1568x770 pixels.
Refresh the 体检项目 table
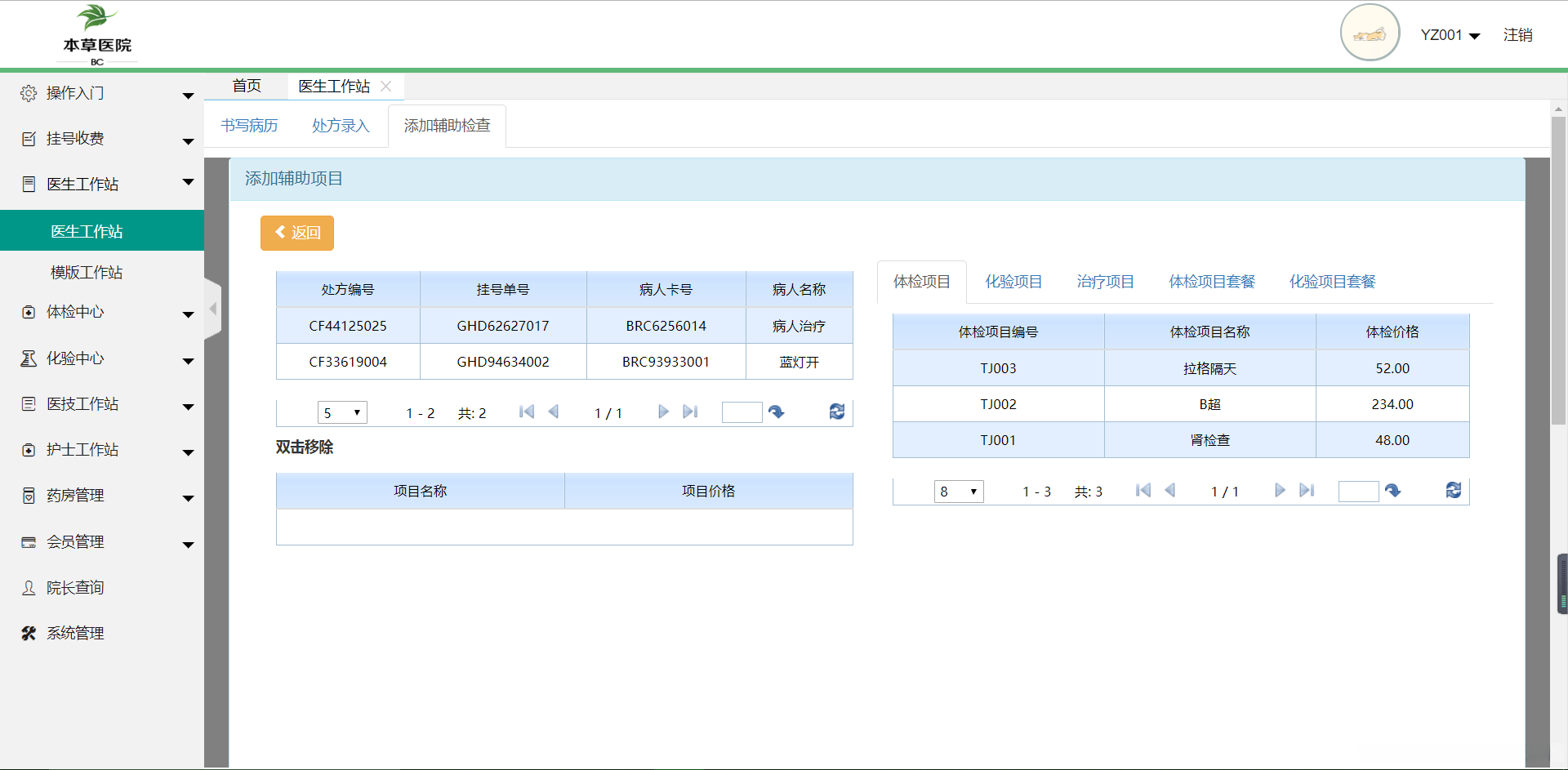click(x=1454, y=490)
